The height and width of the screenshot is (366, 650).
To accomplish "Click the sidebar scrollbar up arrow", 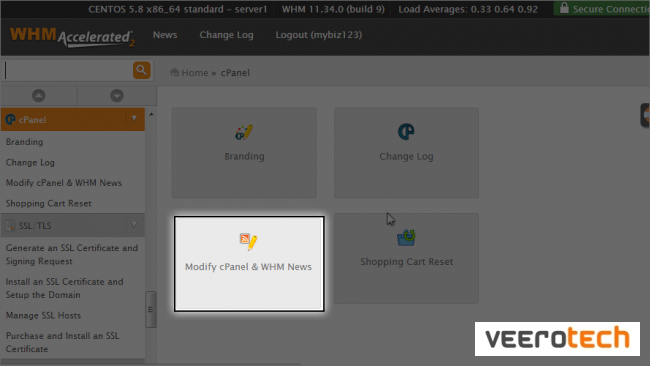I will click(x=151, y=114).
